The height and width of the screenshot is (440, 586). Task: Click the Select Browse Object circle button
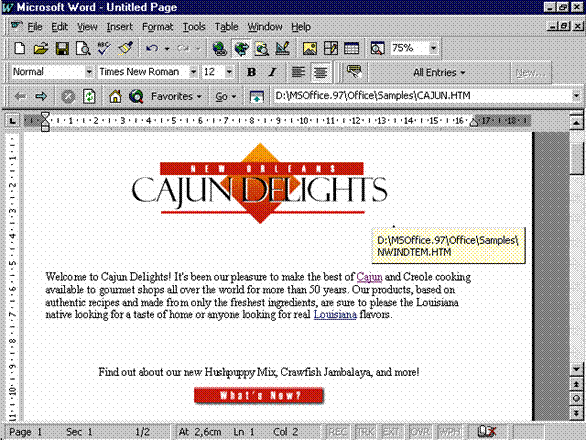pos(576,399)
